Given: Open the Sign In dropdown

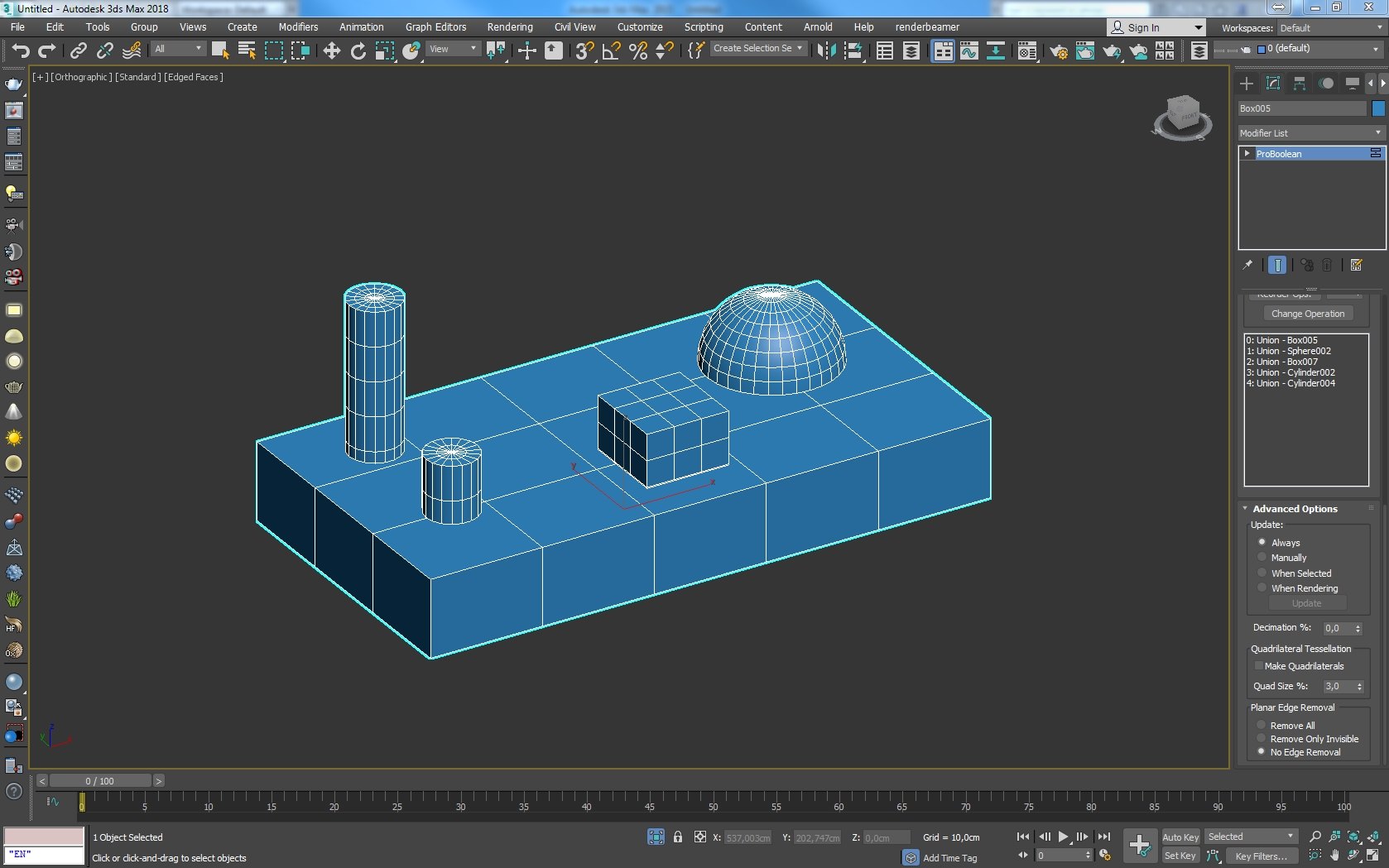Looking at the screenshot, I should pos(1156,27).
